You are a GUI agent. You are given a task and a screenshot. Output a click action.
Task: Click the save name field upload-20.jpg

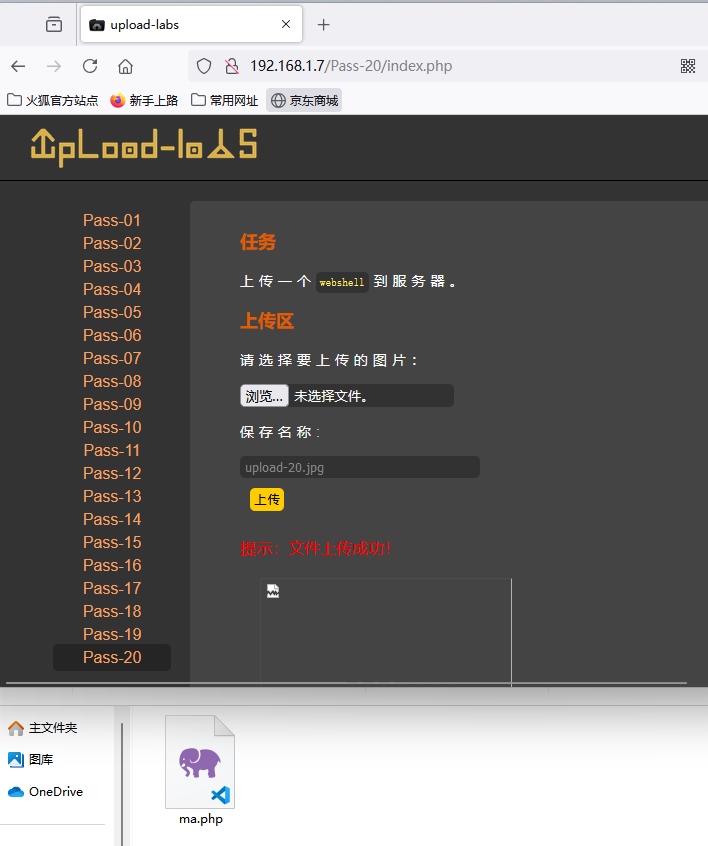coord(359,467)
